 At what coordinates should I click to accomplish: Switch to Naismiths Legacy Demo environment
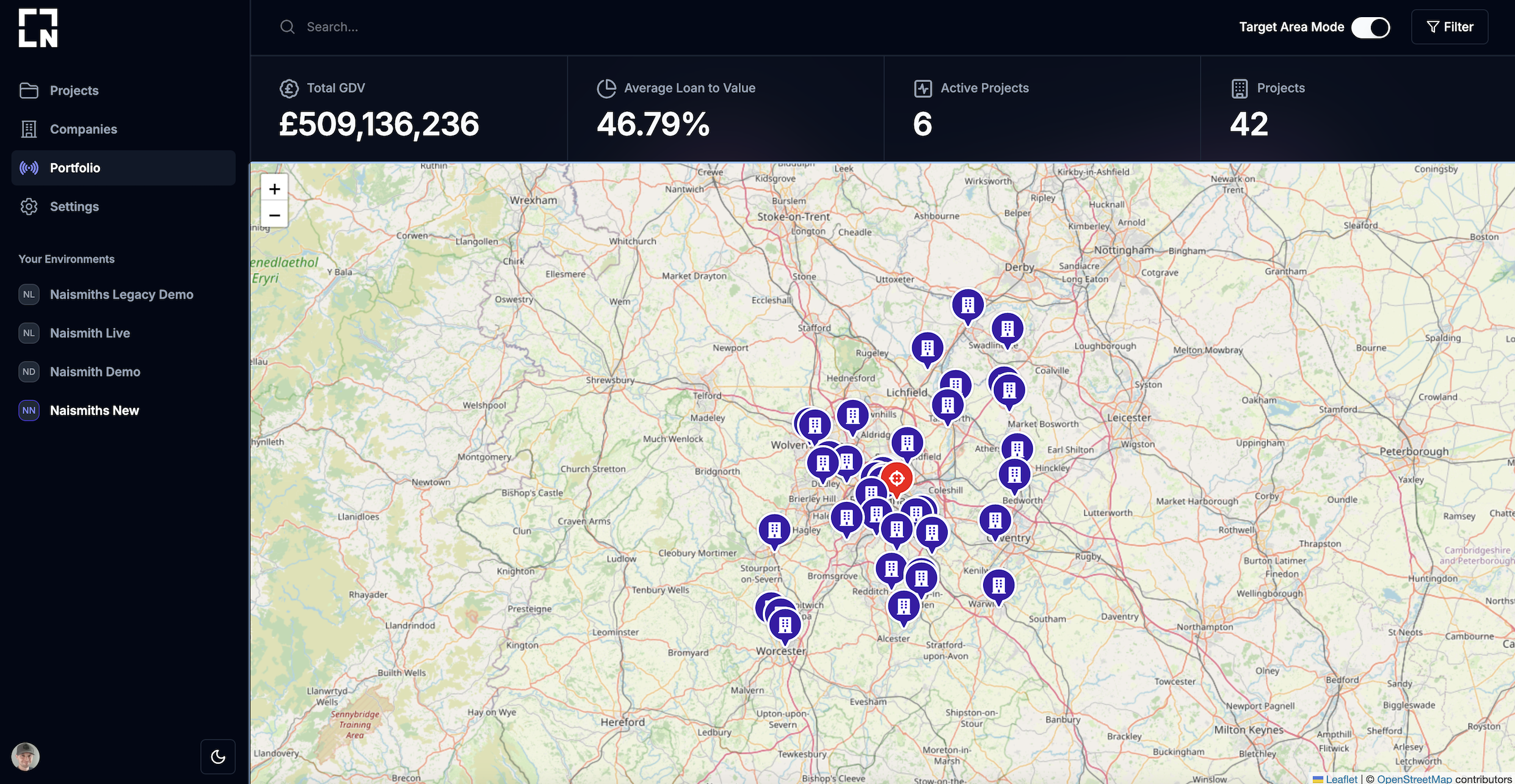(121, 294)
